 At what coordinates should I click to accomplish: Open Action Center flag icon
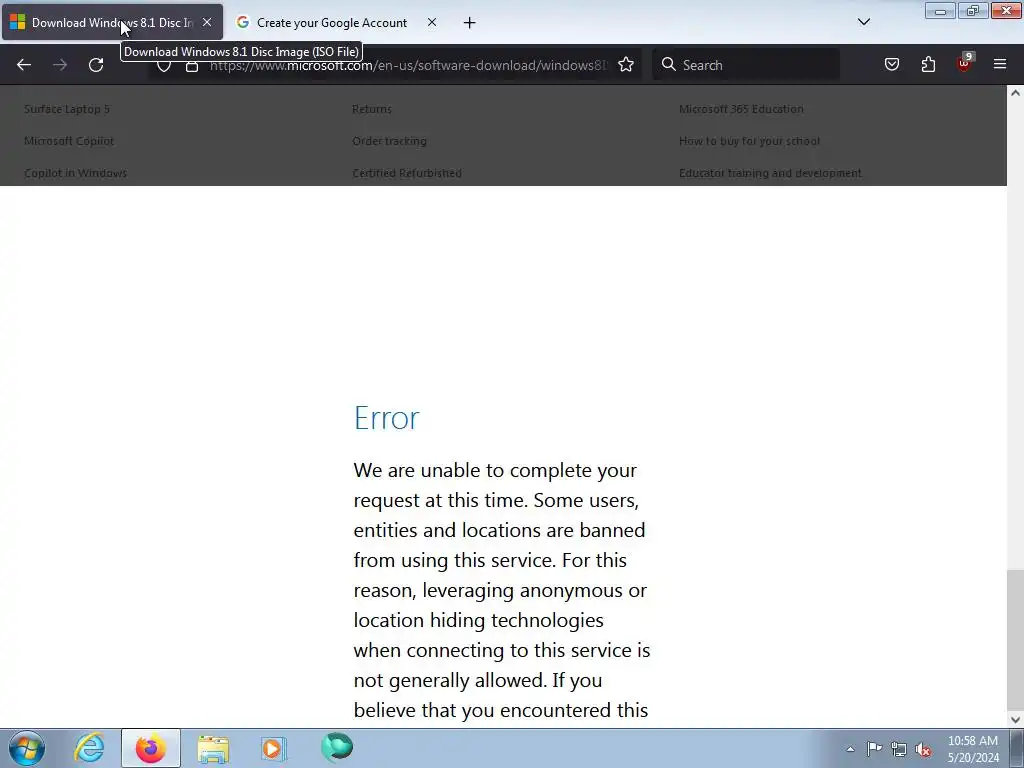874,749
